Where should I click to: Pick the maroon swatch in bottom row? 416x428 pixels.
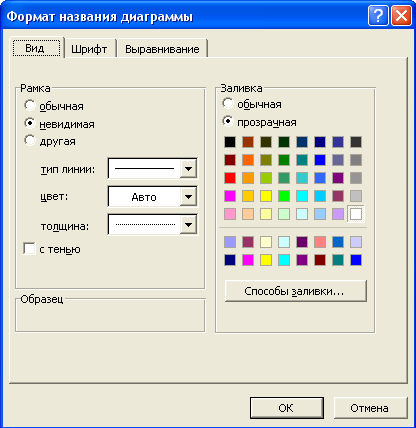click(320, 260)
